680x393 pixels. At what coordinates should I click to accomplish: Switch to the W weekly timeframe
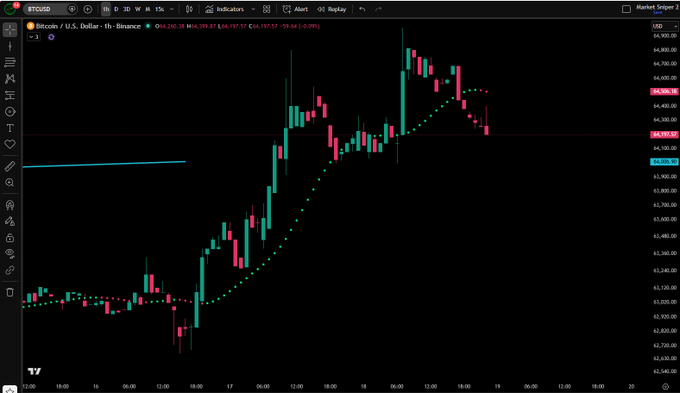tap(137, 9)
